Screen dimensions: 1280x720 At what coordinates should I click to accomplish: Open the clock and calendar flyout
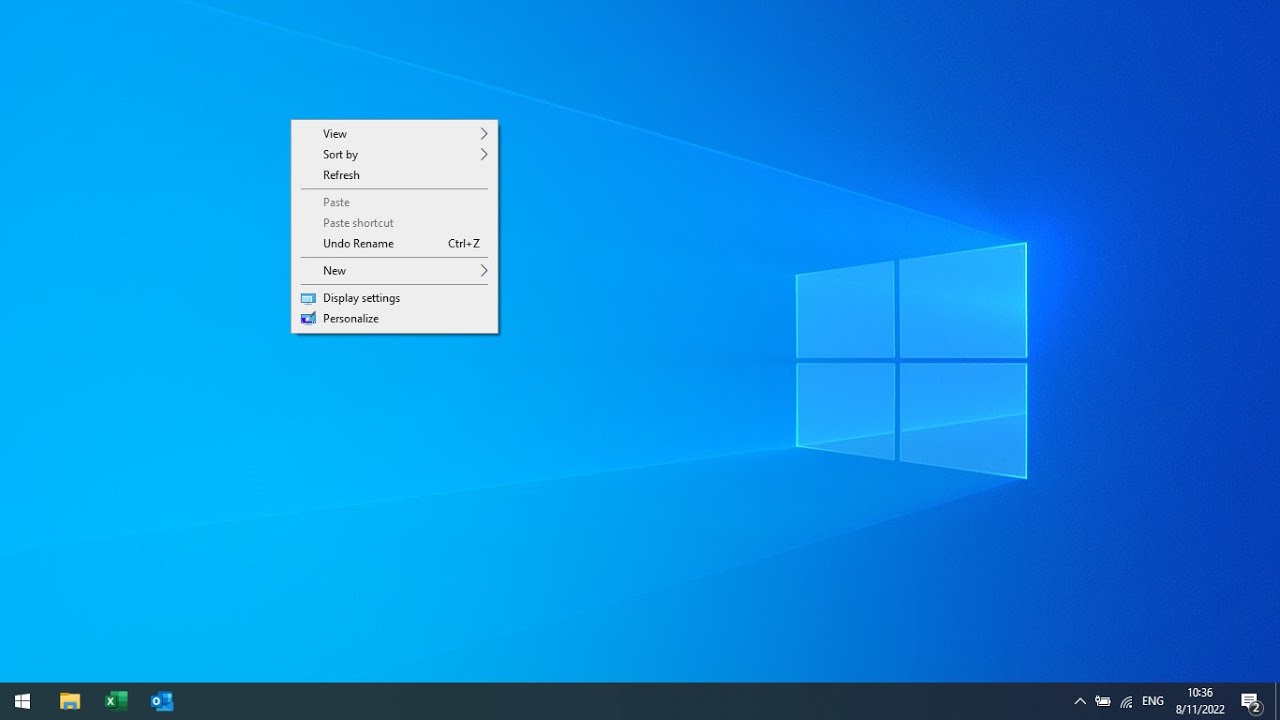(1200, 701)
